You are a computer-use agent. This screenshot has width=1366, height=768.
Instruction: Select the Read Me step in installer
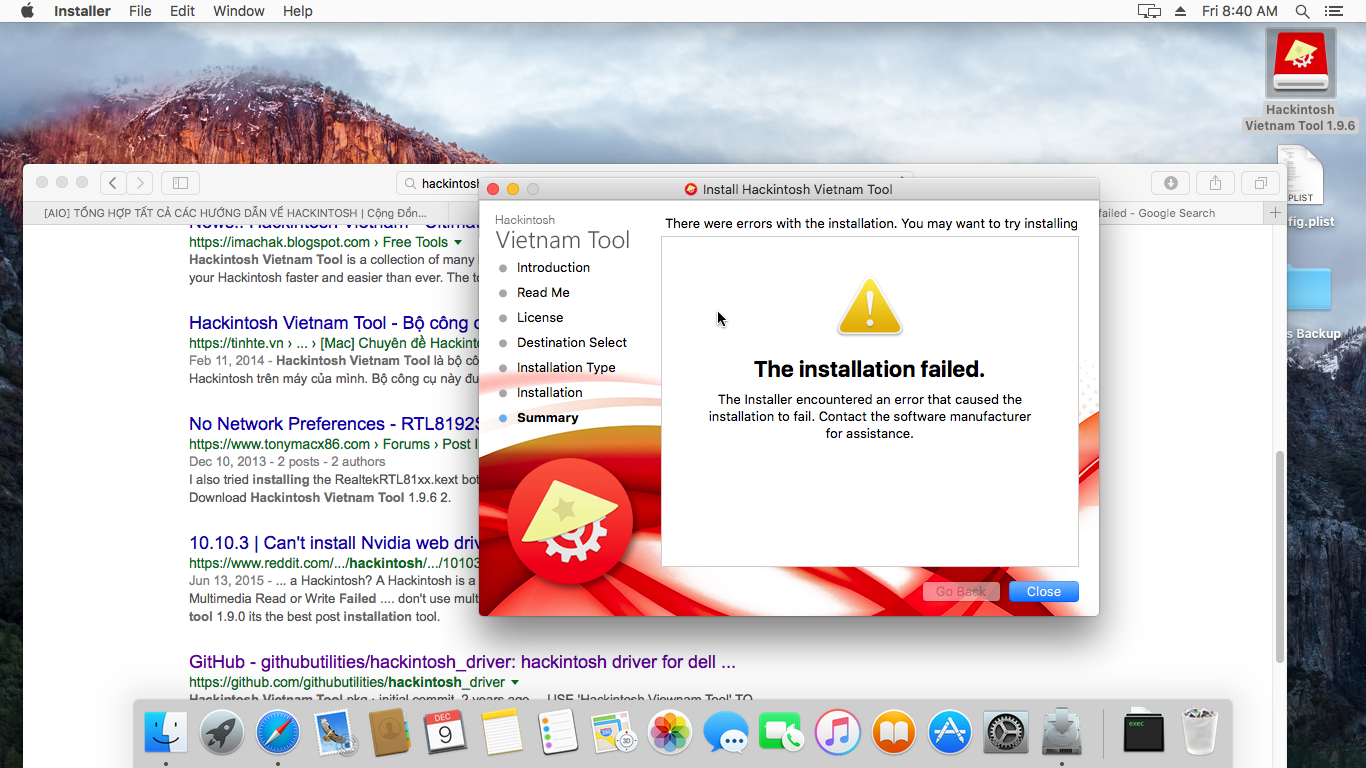(x=543, y=292)
